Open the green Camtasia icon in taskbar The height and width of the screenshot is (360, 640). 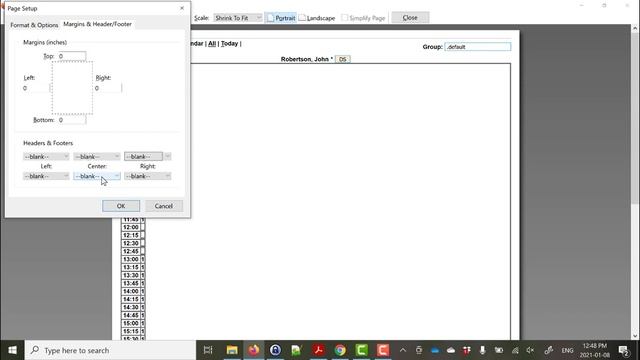(x=361, y=350)
